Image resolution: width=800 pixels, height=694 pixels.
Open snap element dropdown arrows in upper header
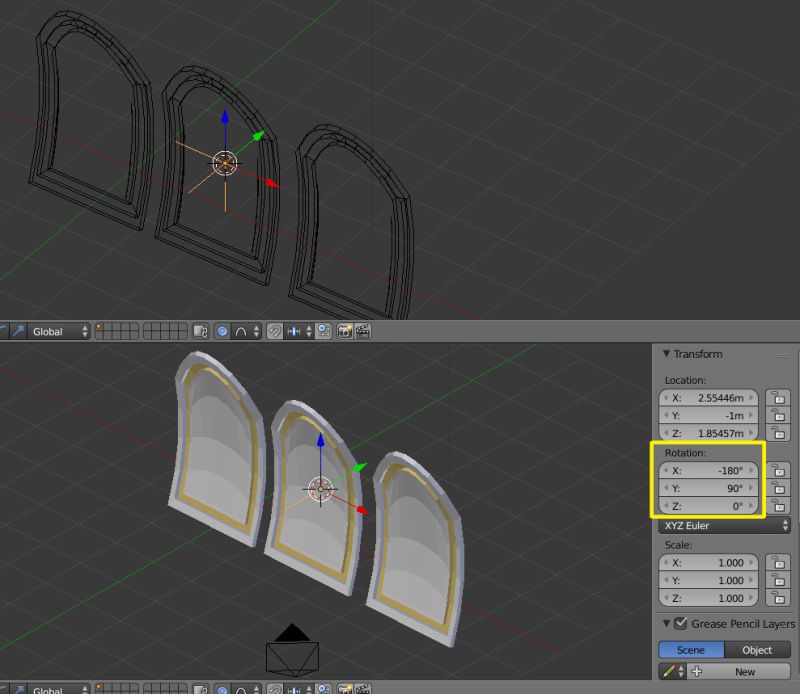[x=309, y=332]
